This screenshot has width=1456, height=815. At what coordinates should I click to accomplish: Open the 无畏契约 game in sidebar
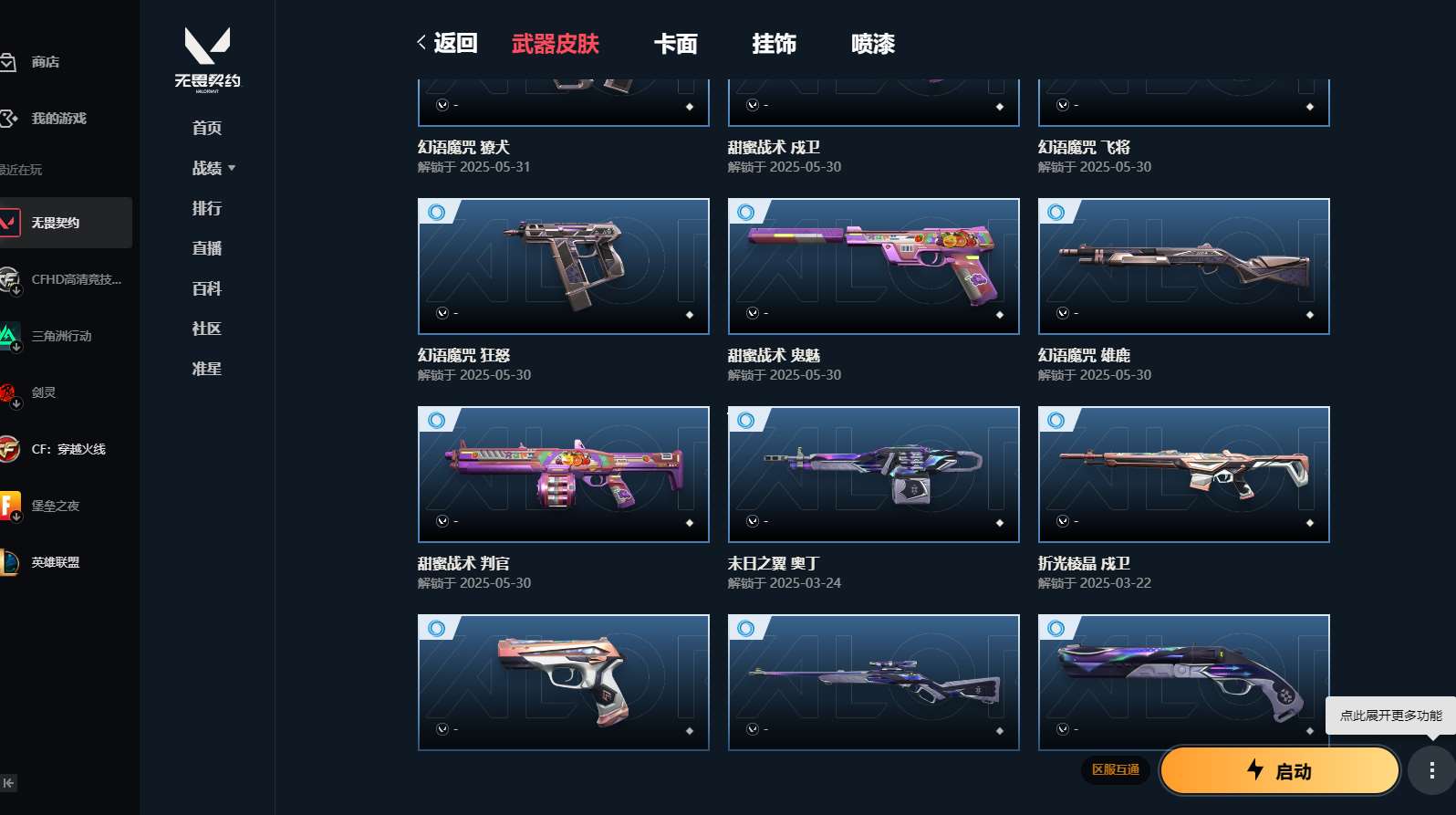[x=64, y=223]
